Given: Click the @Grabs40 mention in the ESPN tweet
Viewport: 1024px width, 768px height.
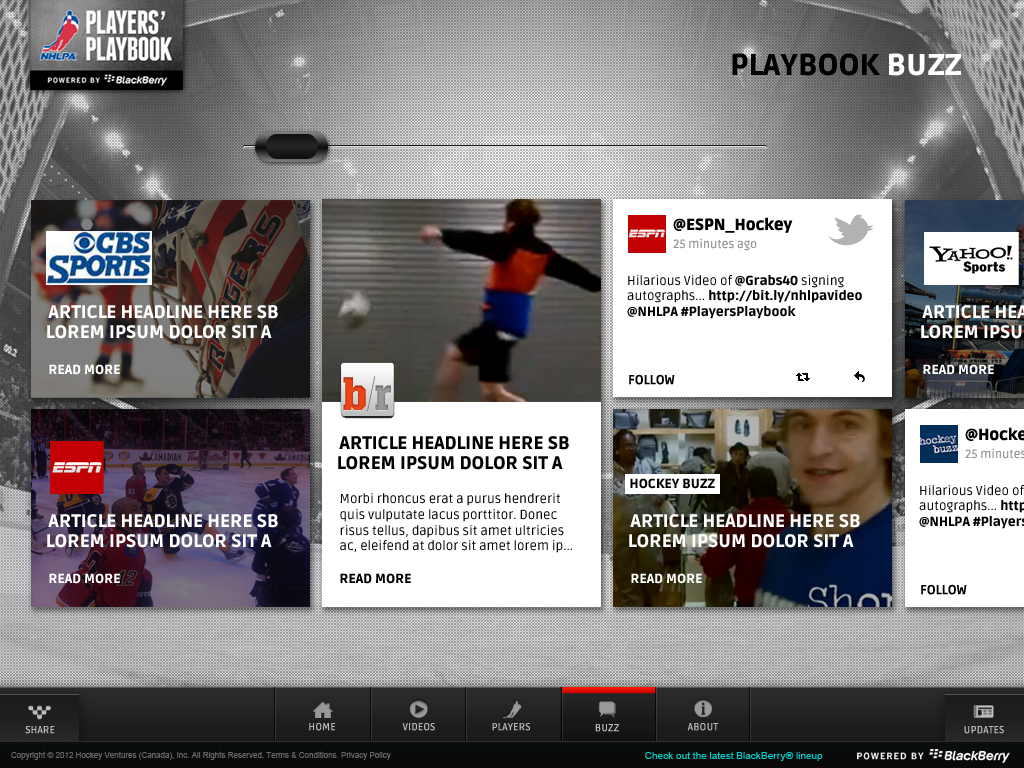Looking at the screenshot, I should tap(766, 280).
